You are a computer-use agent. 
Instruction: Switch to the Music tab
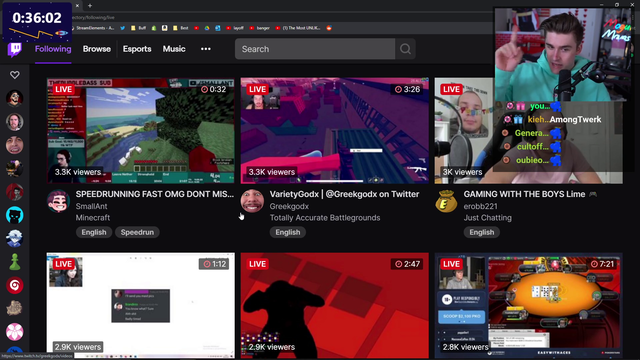pyautogui.click(x=174, y=49)
